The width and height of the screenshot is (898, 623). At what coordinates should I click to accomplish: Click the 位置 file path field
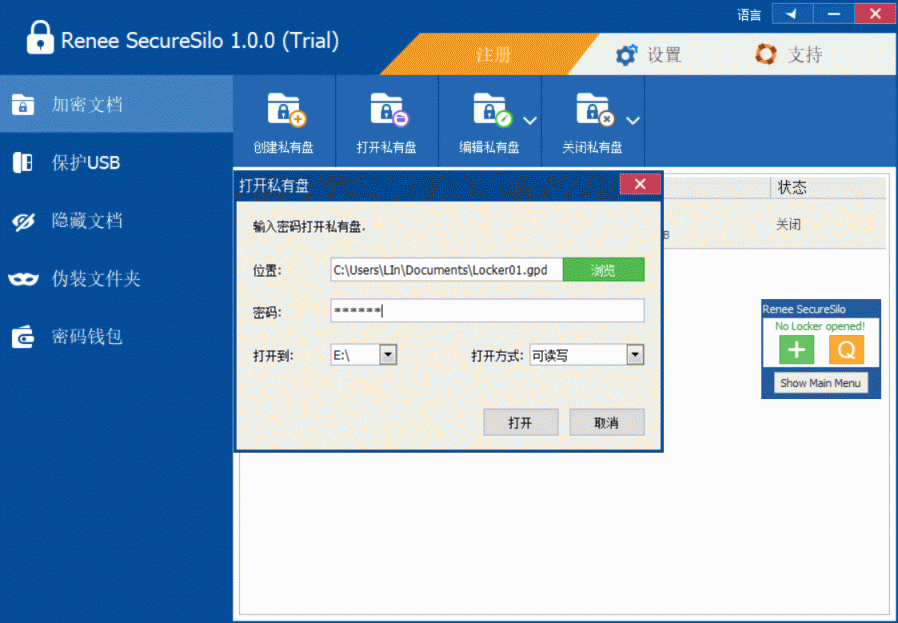point(446,270)
